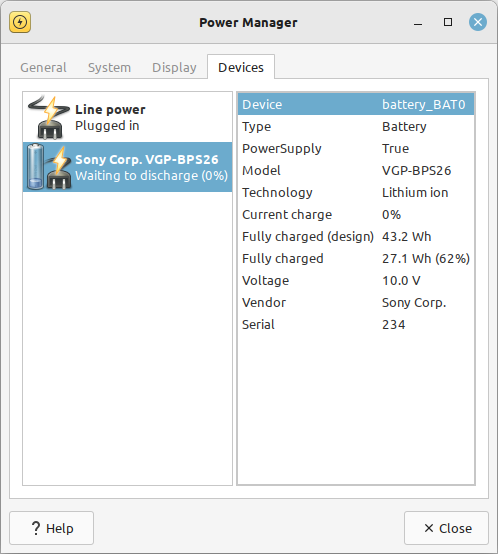498x554 pixels.
Task: Open the System tab
Action: (109, 67)
